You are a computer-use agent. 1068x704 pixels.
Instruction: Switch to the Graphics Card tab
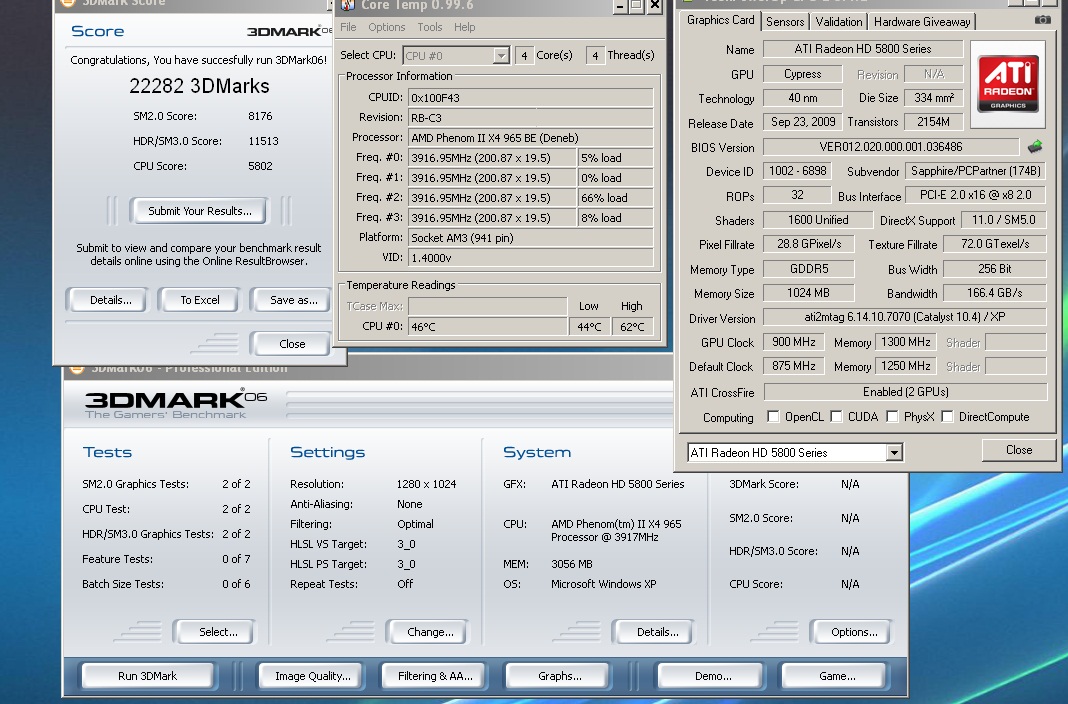pos(721,20)
